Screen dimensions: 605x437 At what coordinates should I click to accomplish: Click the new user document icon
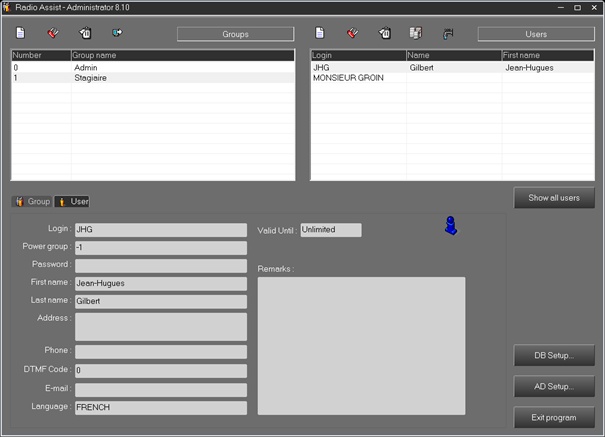click(x=320, y=33)
